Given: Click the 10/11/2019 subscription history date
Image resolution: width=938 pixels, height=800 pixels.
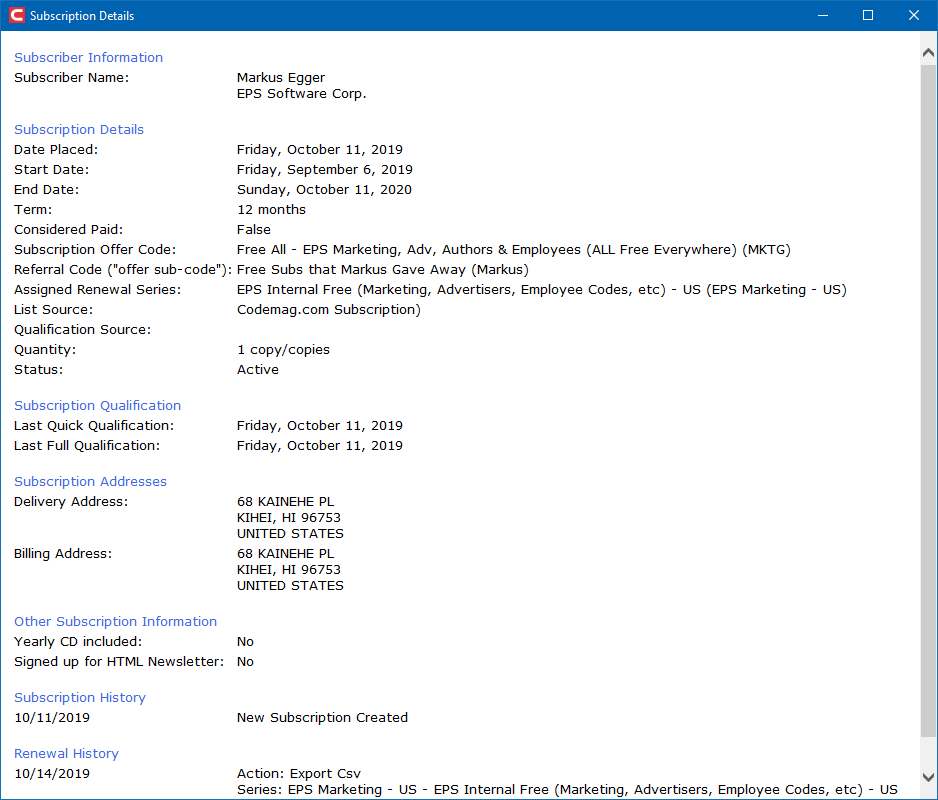Looking at the screenshot, I should click(52, 717).
